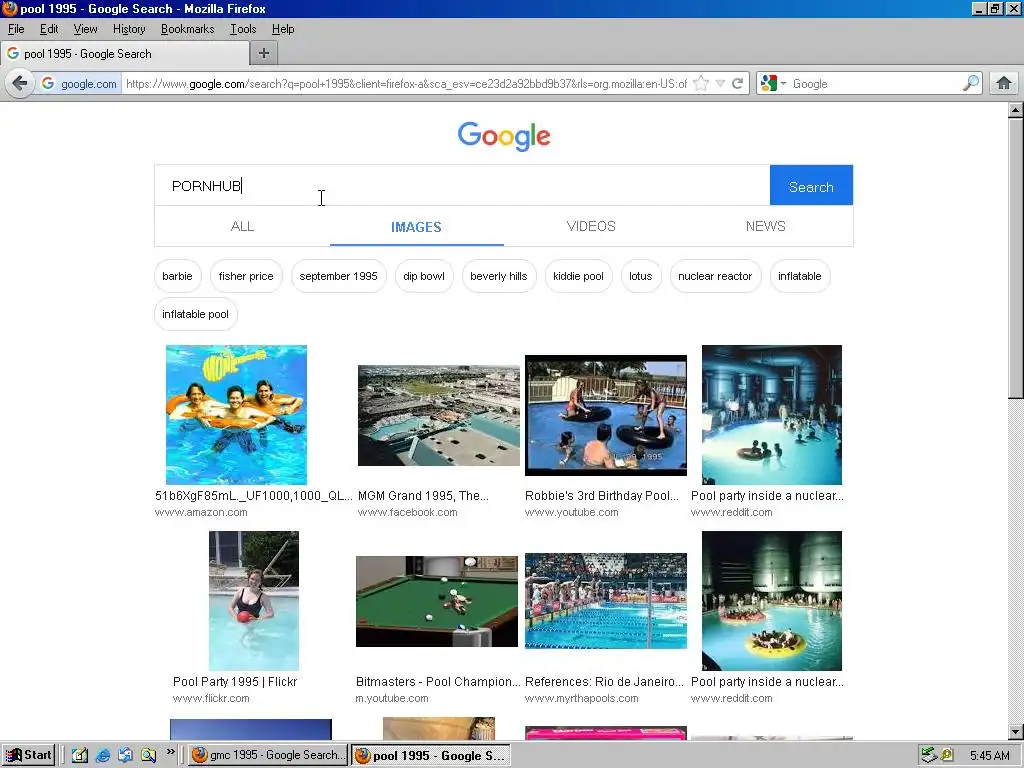Click the google.com site identity icon
Screen dimensions: 1024x768
[x=79, y=84]
